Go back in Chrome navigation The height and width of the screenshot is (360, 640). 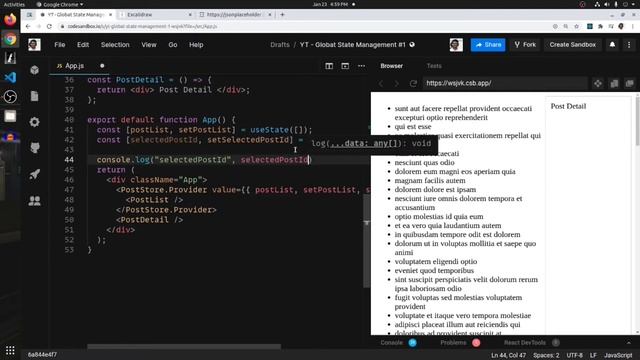point(28,26)
